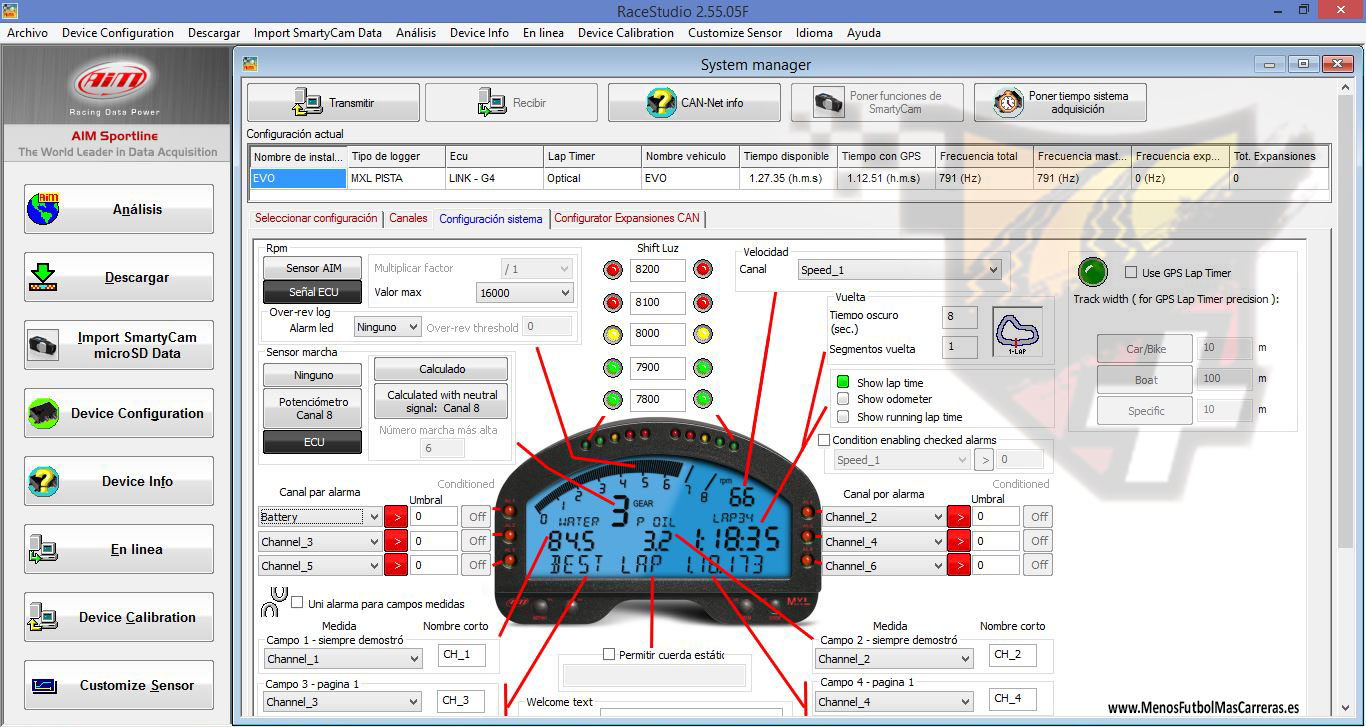Open the Alarm led Ninguno dropdown
Image resolution: width=1366 pixels, height=727 pixels.
[389, 327]
